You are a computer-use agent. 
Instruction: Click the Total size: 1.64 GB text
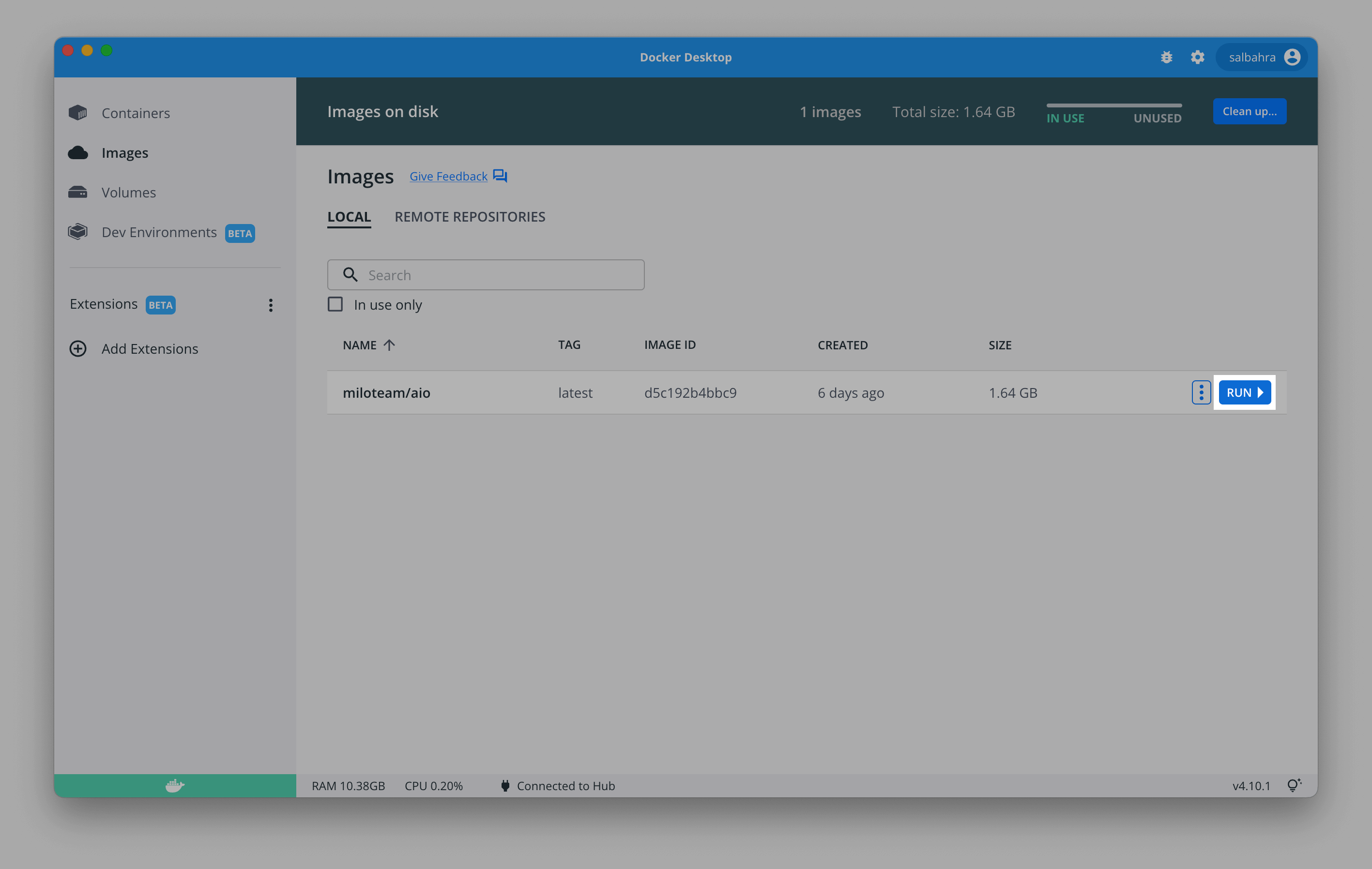coord(953,112)
